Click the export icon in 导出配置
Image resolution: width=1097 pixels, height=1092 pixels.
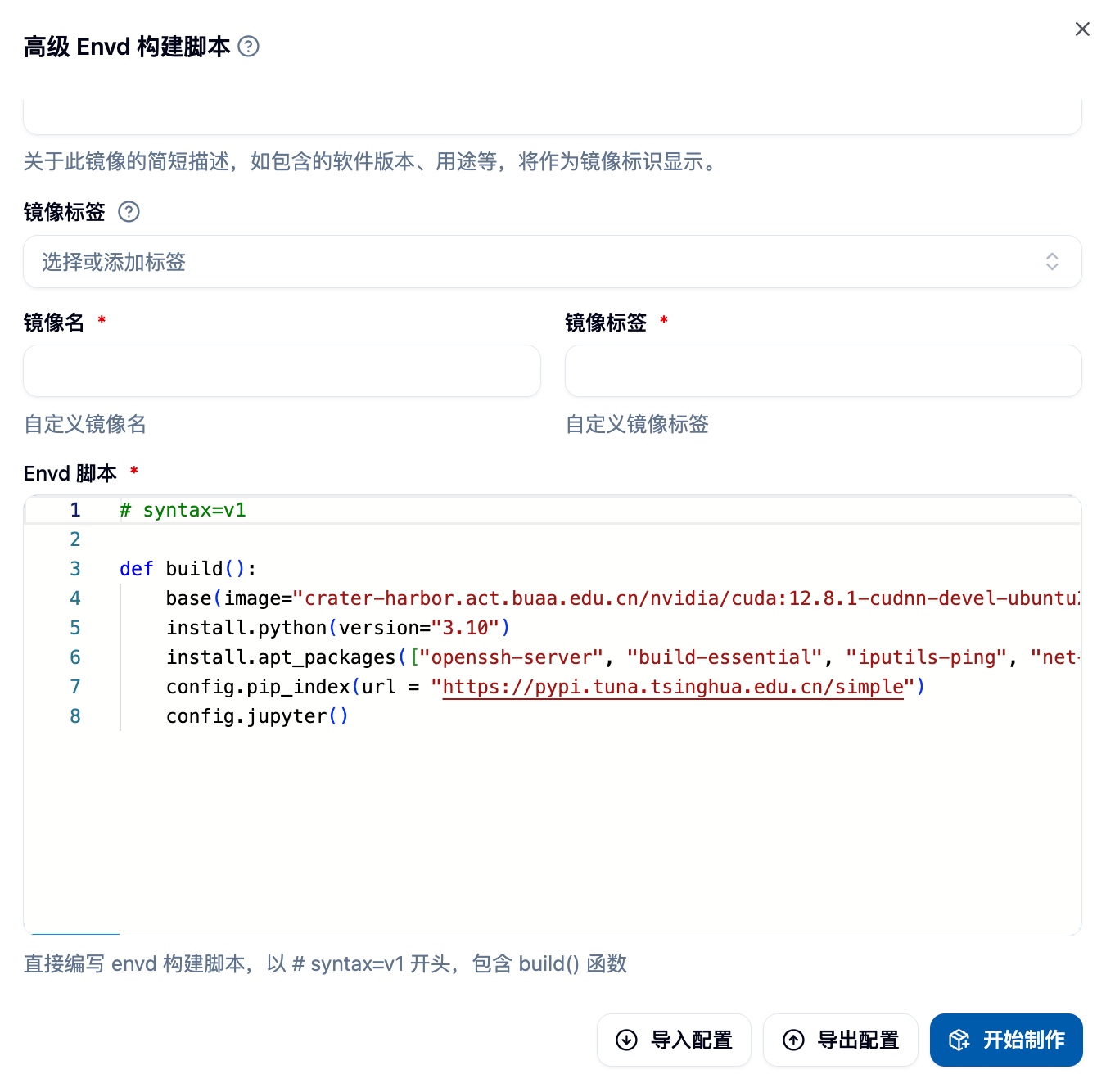(x=793, y=1040)
